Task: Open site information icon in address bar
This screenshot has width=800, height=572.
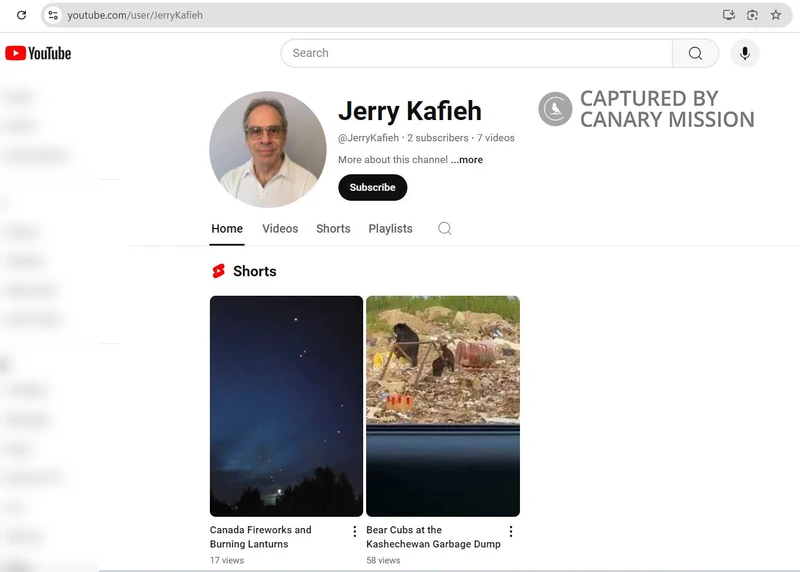Action: coord(53,15)
